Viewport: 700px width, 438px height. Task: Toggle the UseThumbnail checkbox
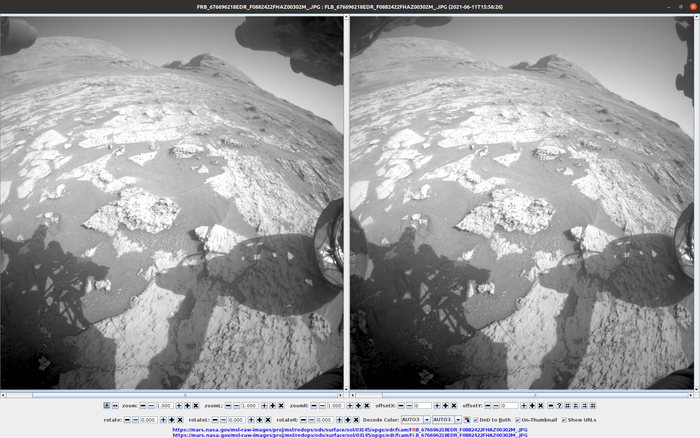518,419
